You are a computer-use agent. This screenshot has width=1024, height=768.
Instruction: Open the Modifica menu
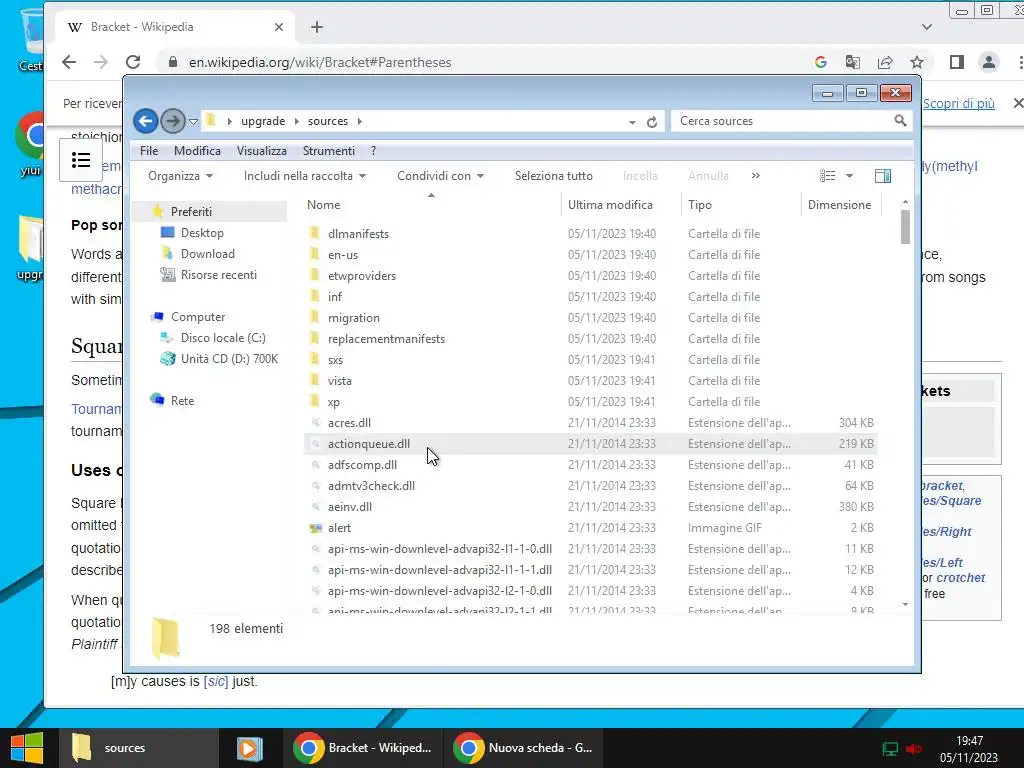coord(197,151)
